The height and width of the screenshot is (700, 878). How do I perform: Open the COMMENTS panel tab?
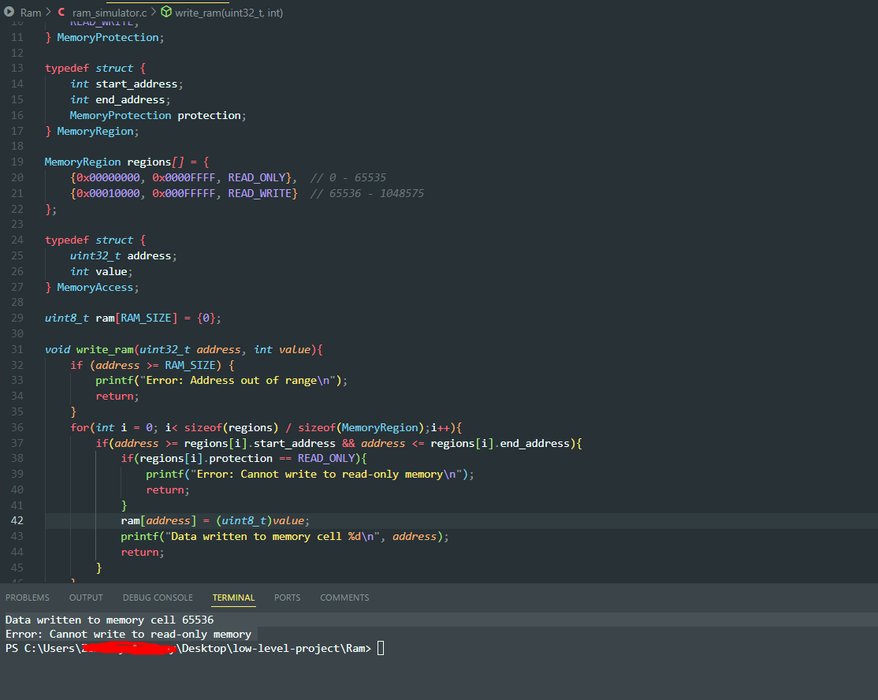coord(344,598)
